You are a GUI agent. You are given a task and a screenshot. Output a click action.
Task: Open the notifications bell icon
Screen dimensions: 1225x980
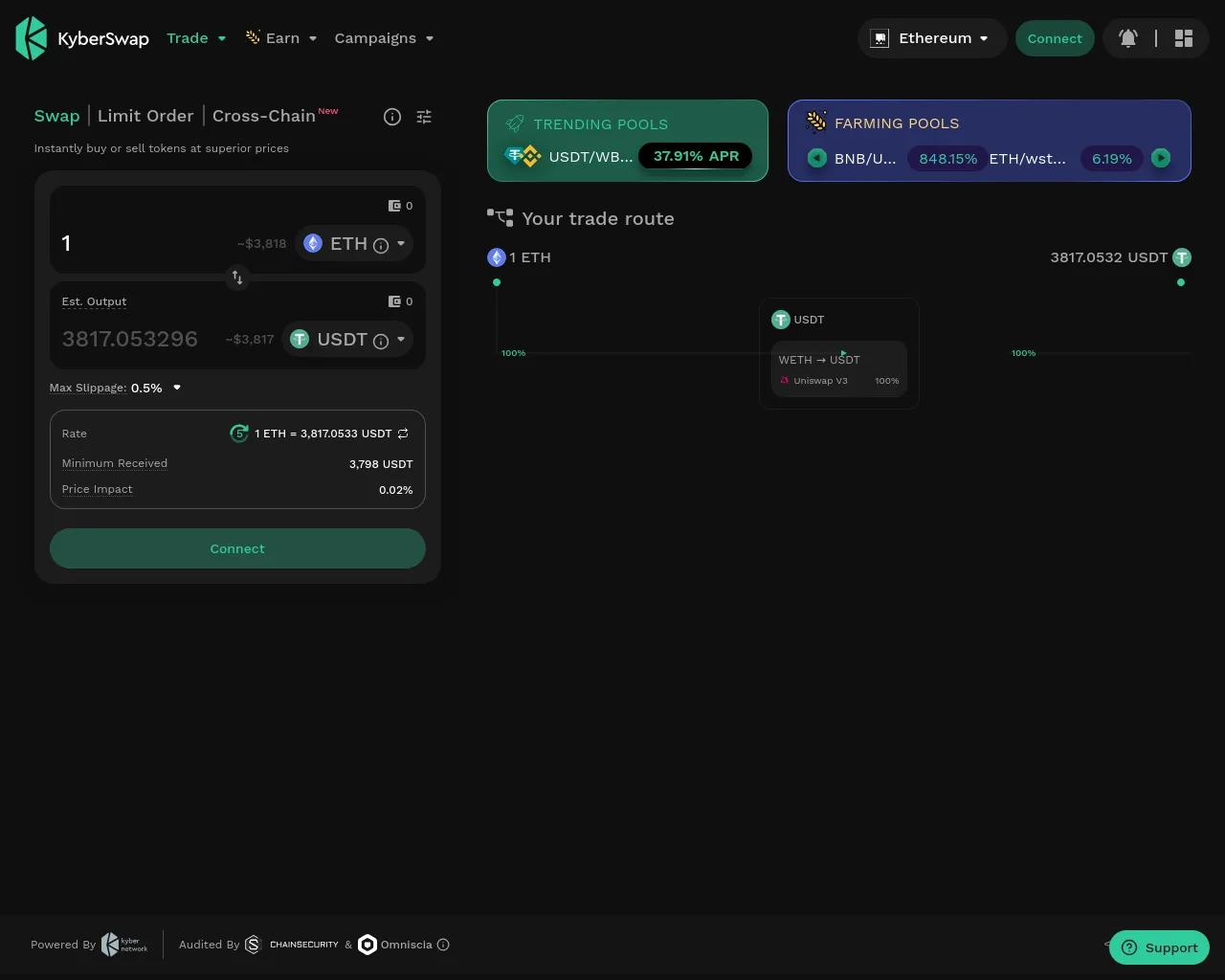1128,38
